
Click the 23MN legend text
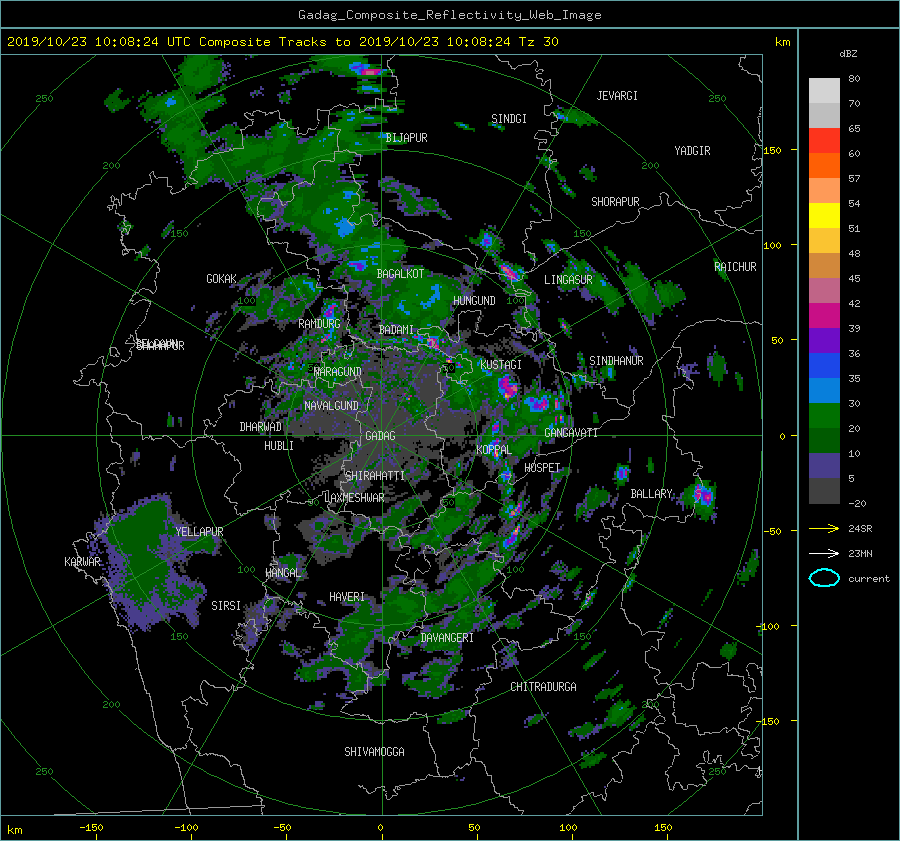[x=860, y=553]
